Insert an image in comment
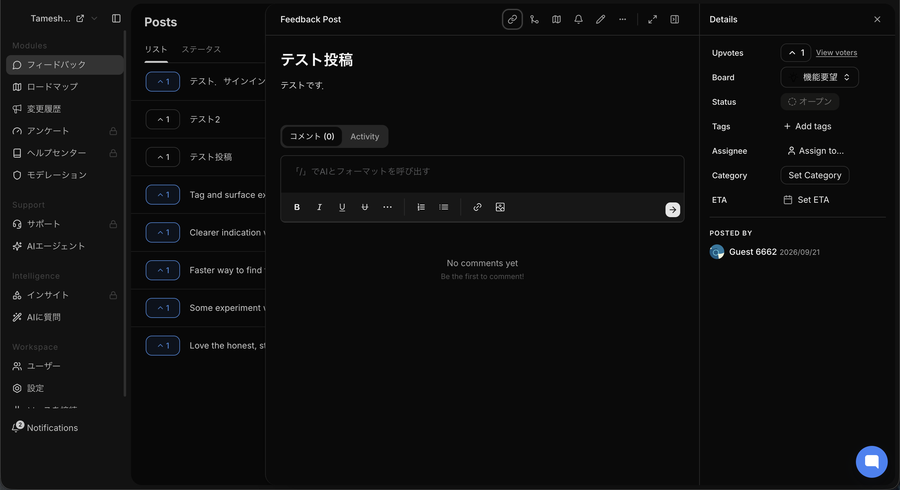This screenshot has width=900, height=490. pyautogui.click(x=500, y=207)
